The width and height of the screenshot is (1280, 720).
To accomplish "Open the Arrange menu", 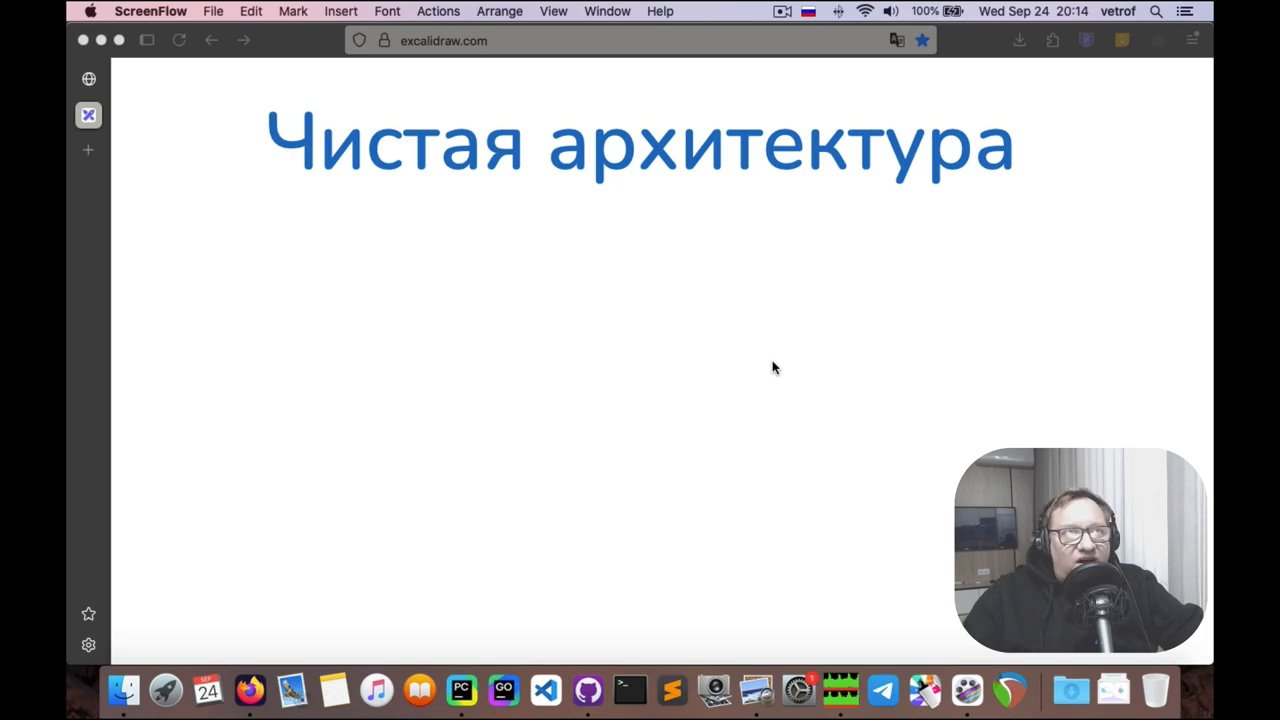I will tap(499, 11).
